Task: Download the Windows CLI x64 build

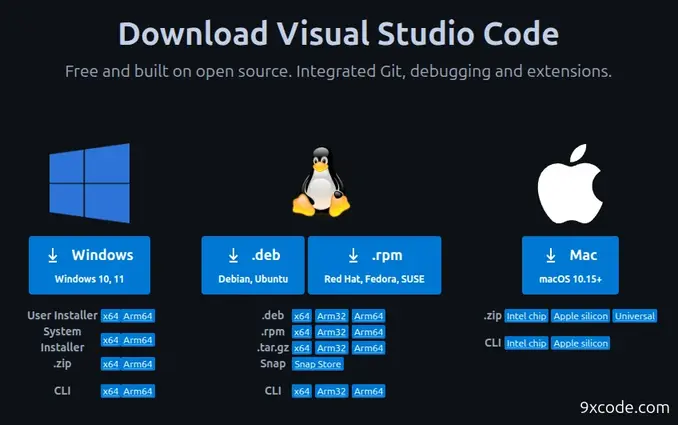Action: [111, 391]
